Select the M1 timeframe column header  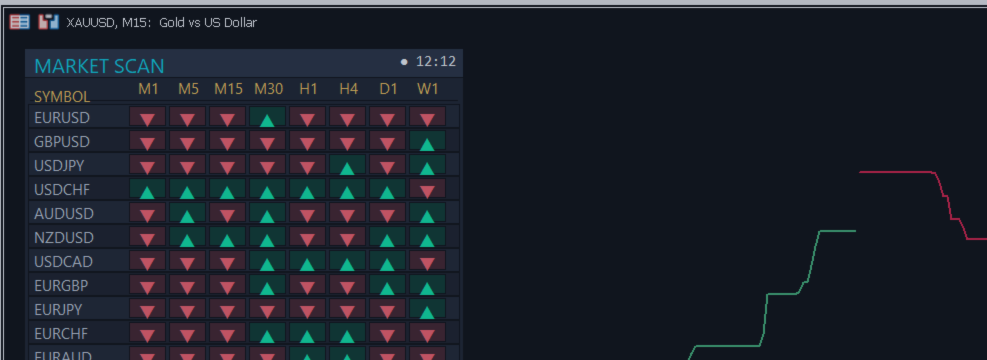[149, 89]
